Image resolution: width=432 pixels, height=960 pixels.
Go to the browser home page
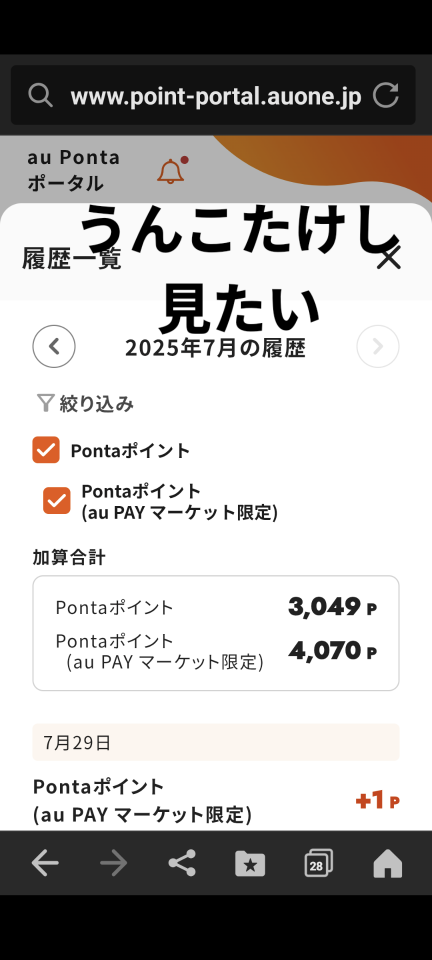(x=388, y=864)
